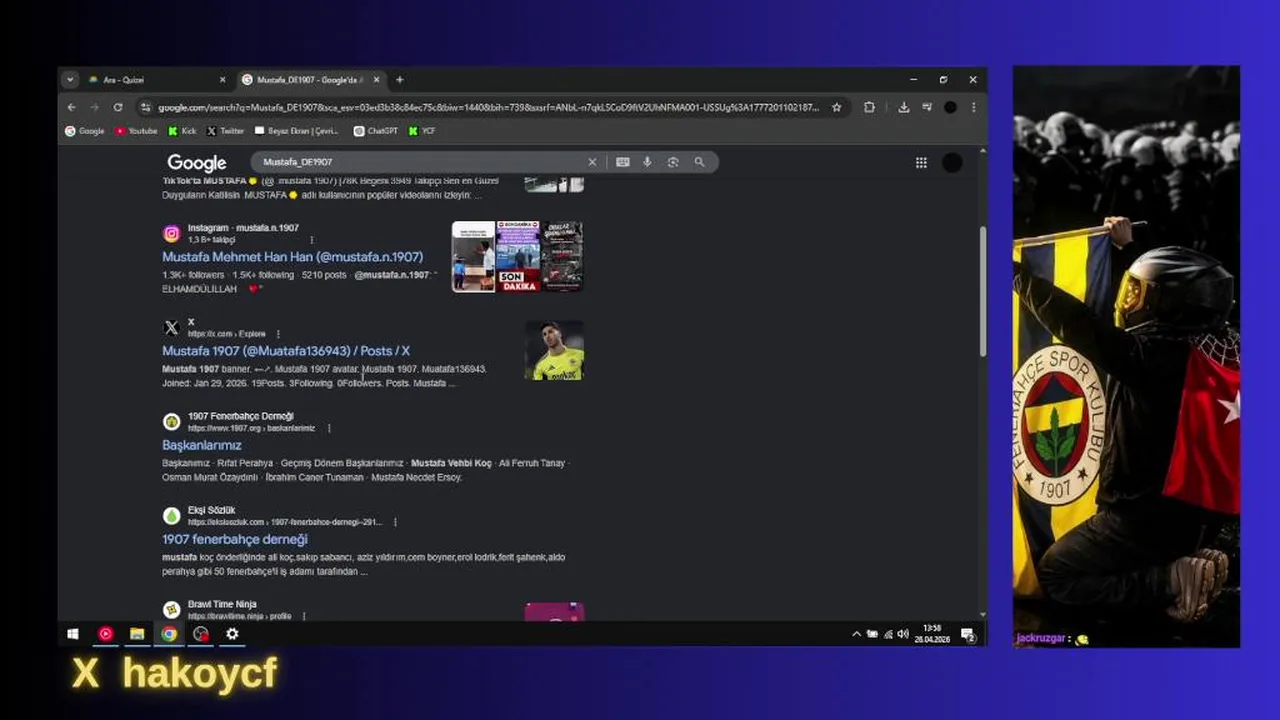This screenshot has height=720, width=1280.
Task: Open the Instagram result thumbnail images
Action: coord(517,257)
